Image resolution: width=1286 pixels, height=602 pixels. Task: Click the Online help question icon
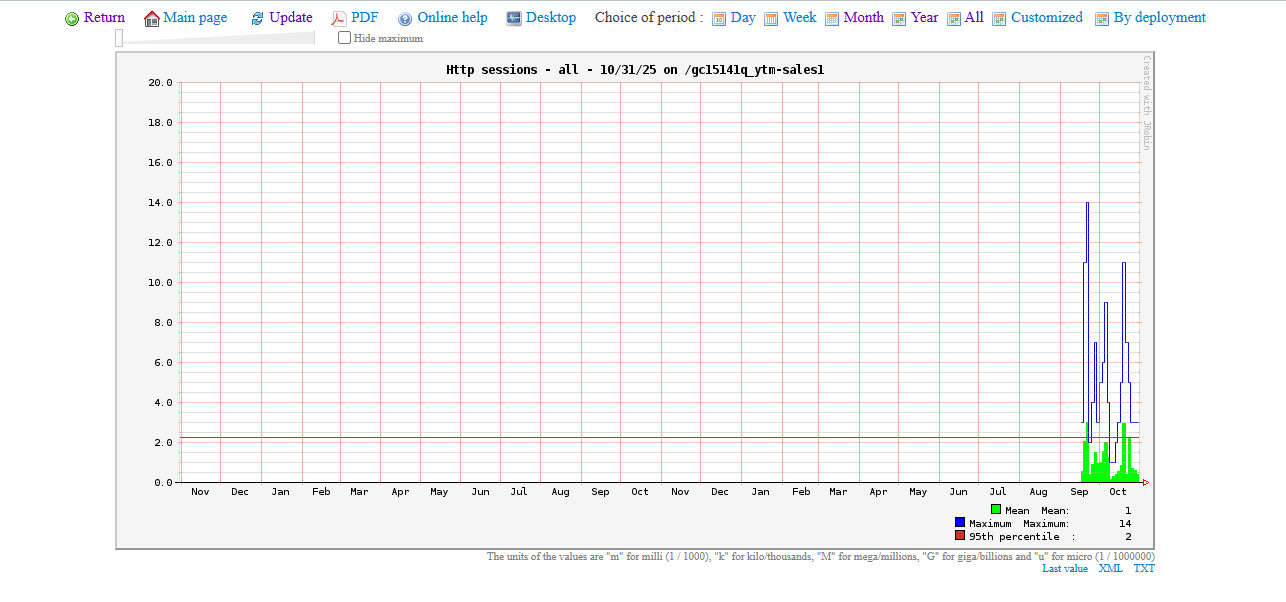405,19
